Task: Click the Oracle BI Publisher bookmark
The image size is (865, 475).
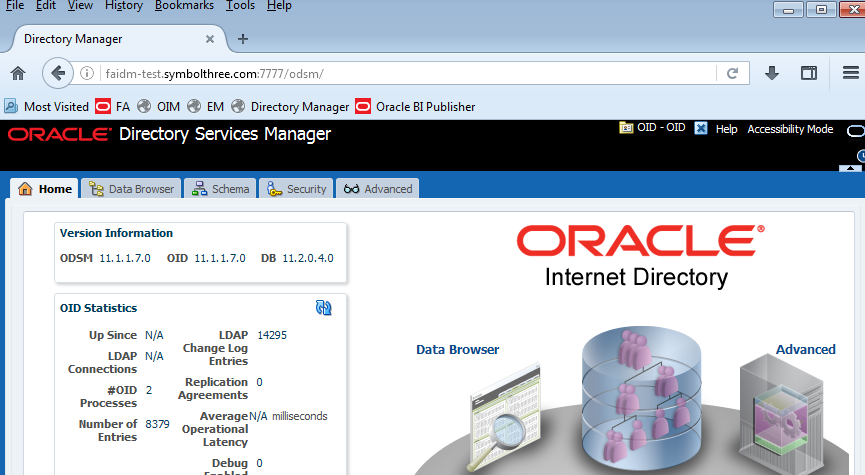Action: (x=424, y=106)
